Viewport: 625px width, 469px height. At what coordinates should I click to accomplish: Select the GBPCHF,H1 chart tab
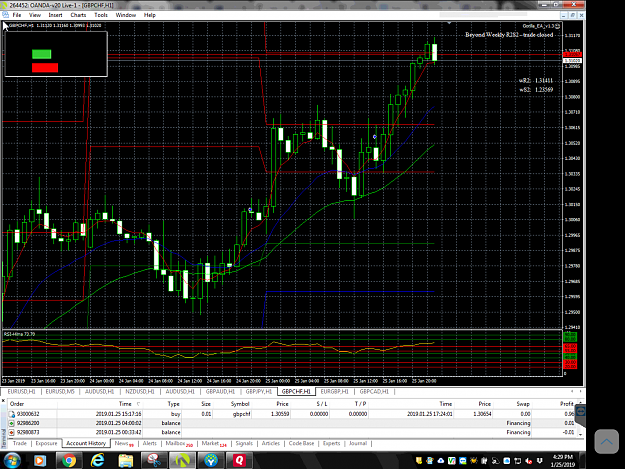pos(296,392)
